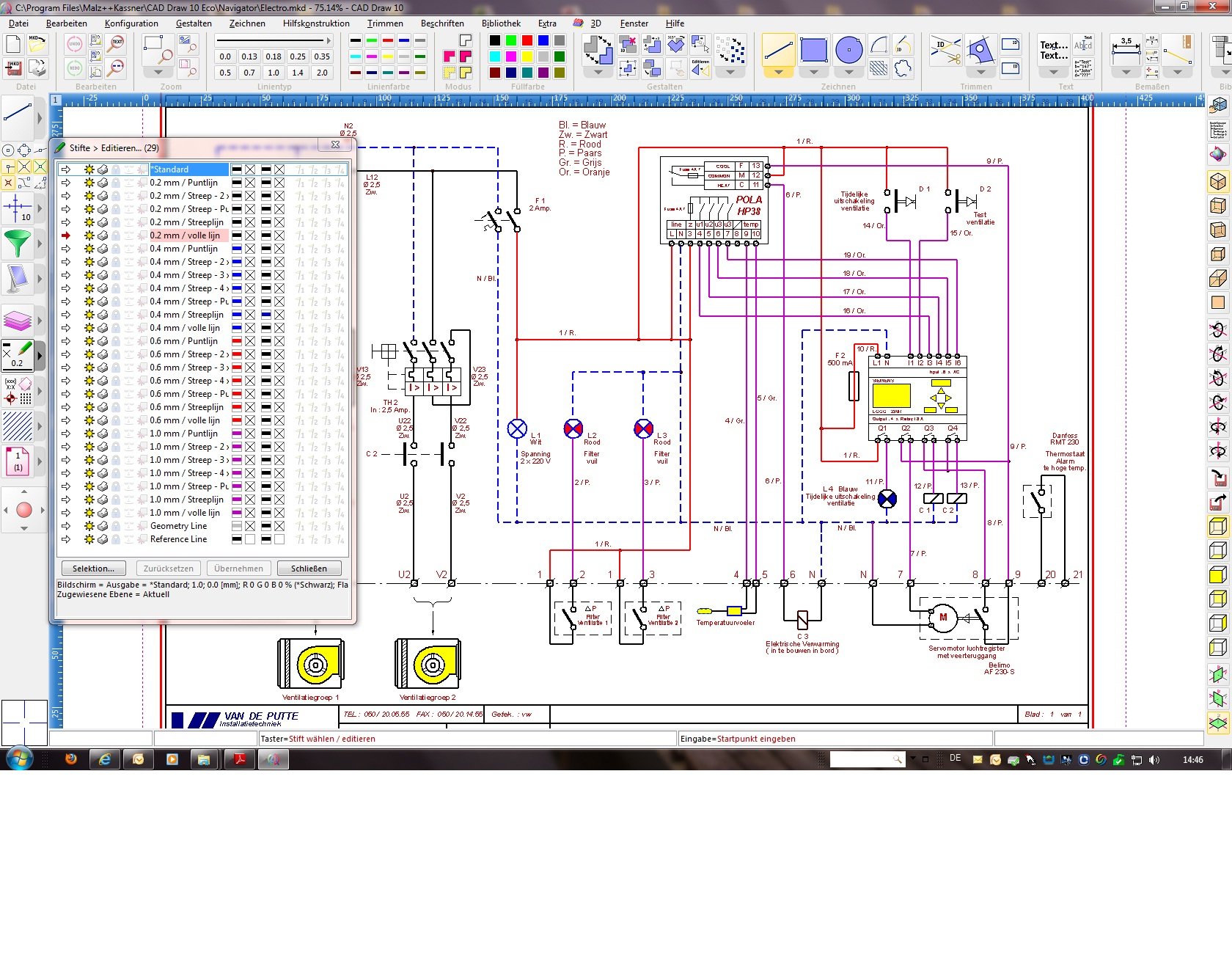Choose line width 0.25
1232x961 pixels.
click(298, 56)
